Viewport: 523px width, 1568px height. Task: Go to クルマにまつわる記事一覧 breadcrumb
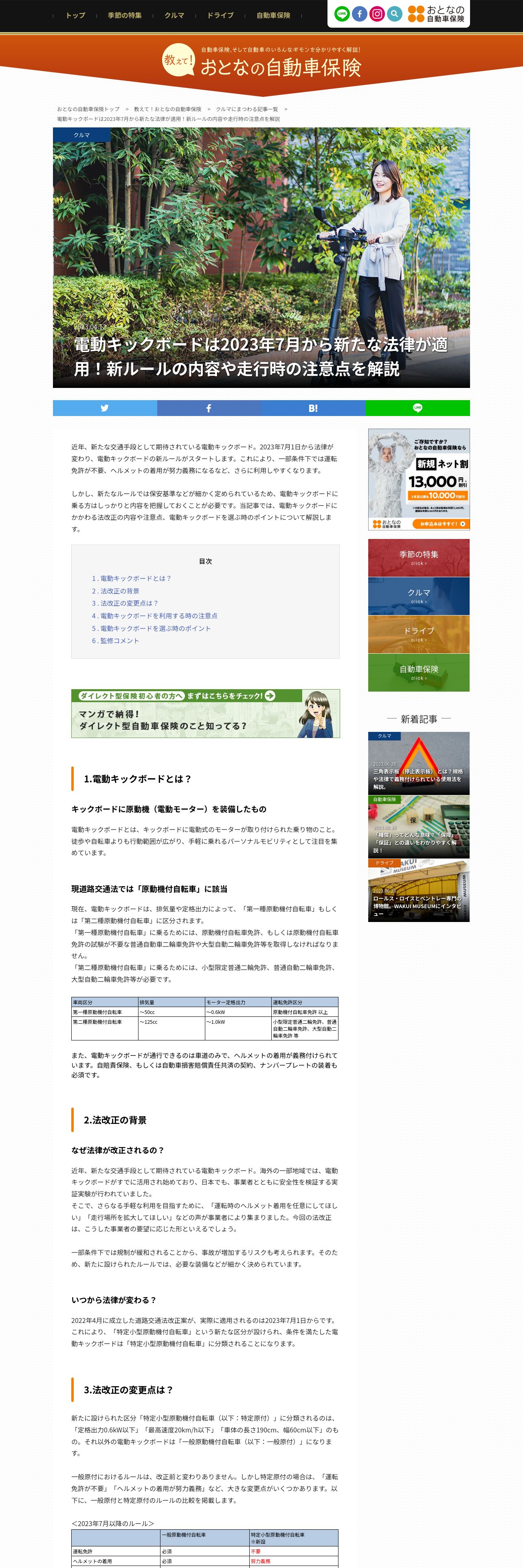pyautogui.click(x=246, y=109)
